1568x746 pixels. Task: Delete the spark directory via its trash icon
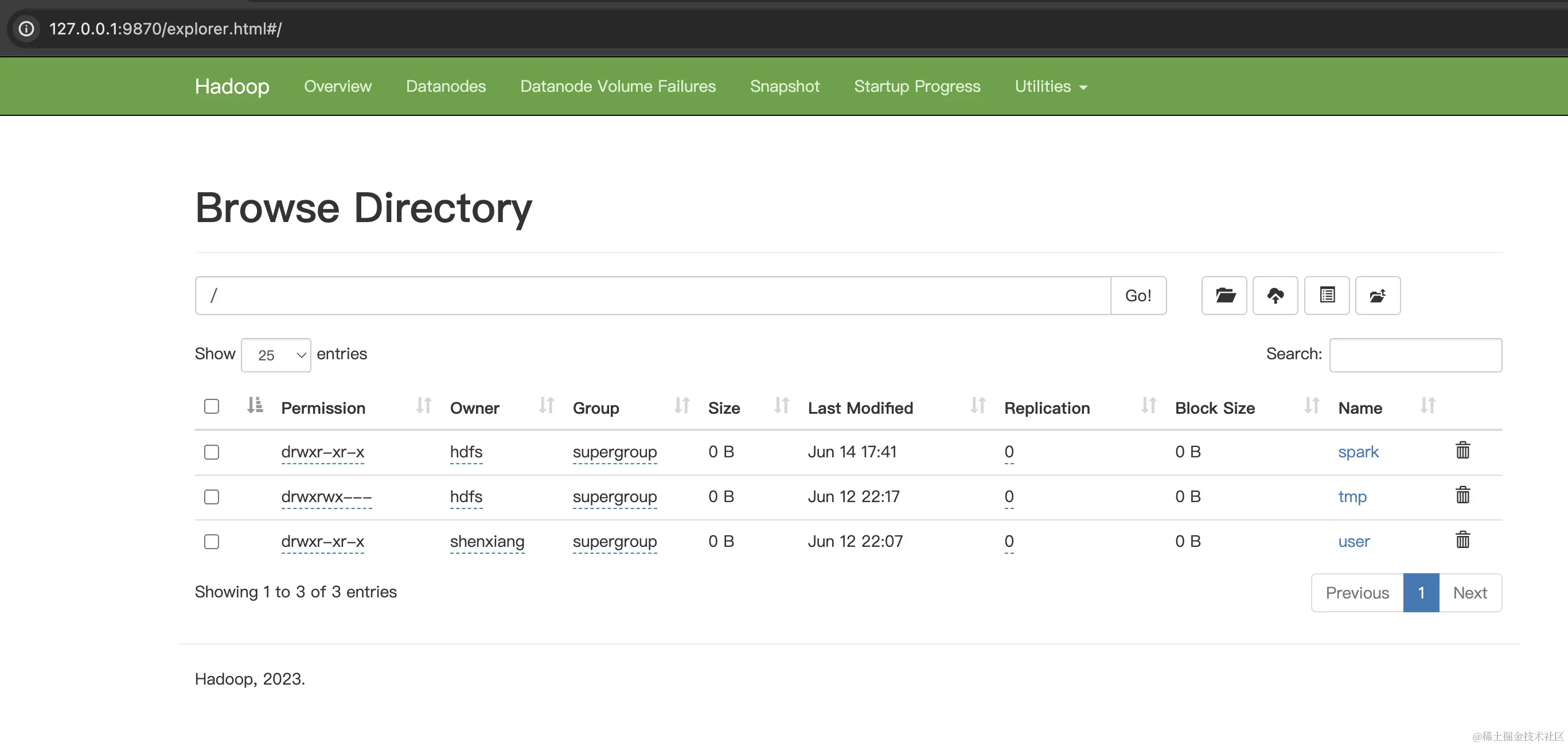tap(1462, 450)
